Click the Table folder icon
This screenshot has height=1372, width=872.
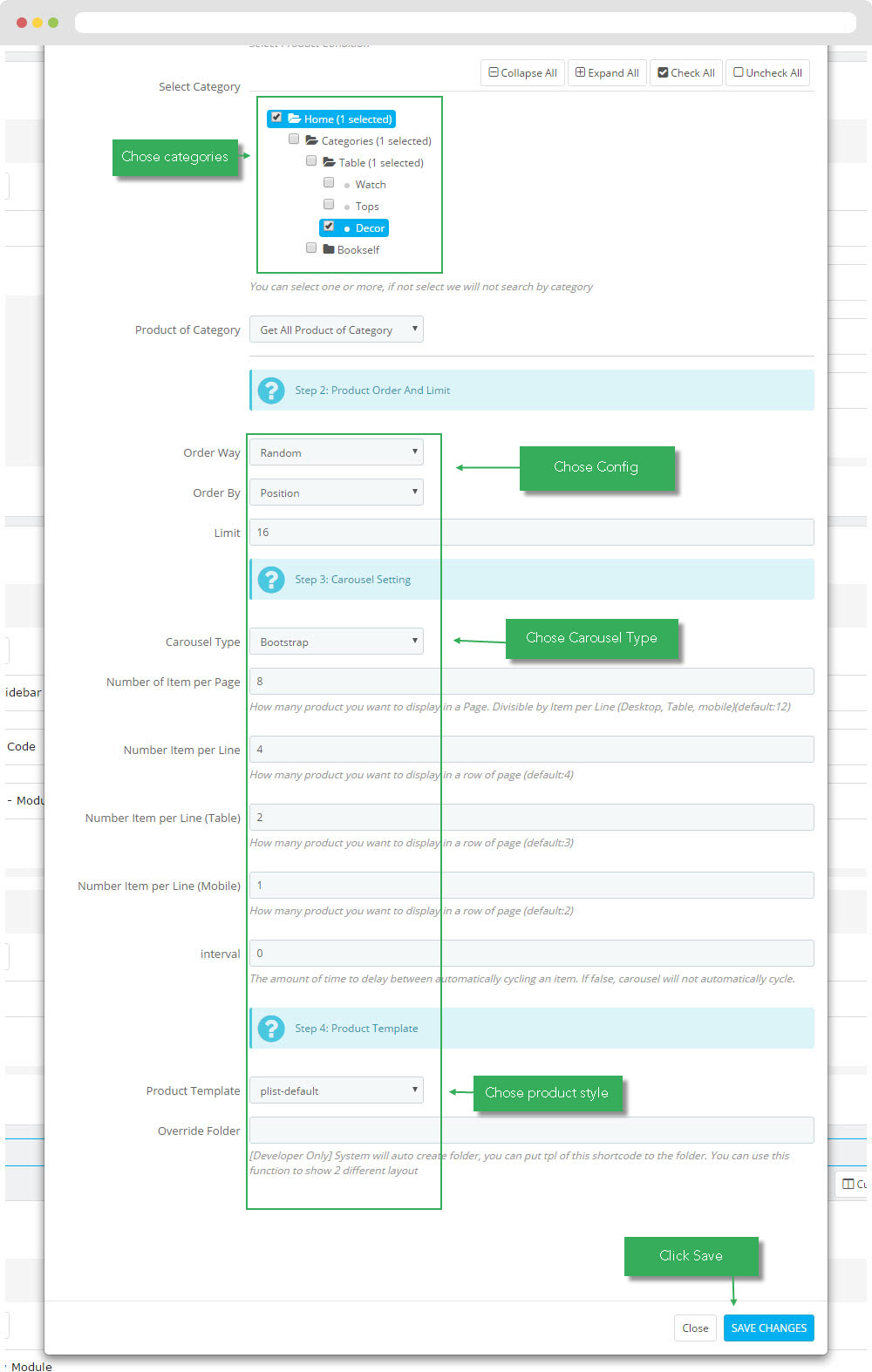[329, 162]
